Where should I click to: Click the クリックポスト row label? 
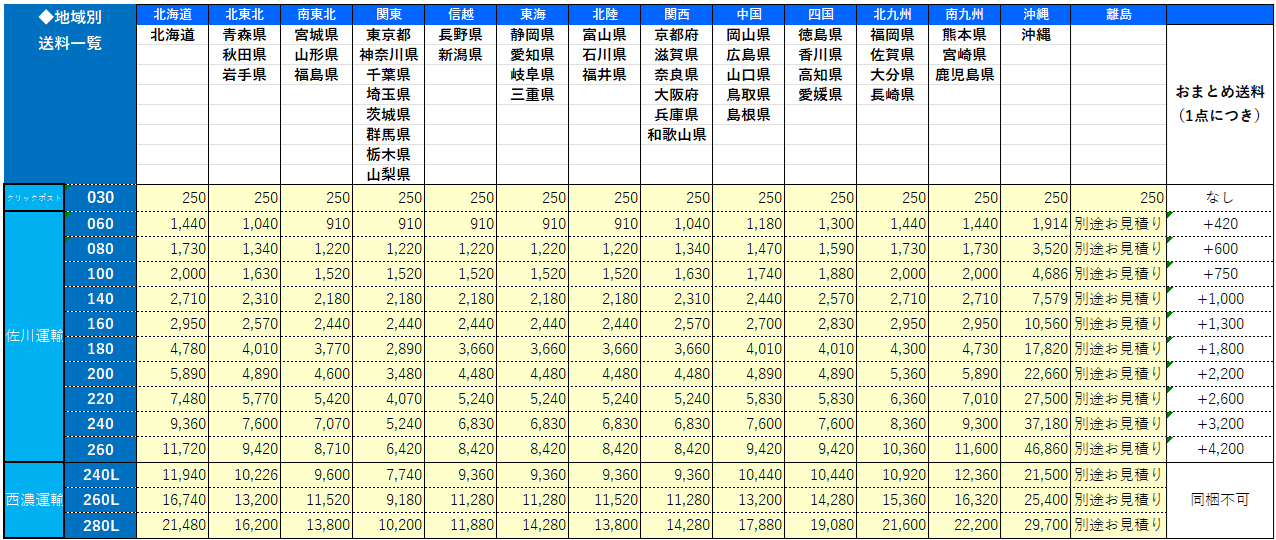pos(34,198)
